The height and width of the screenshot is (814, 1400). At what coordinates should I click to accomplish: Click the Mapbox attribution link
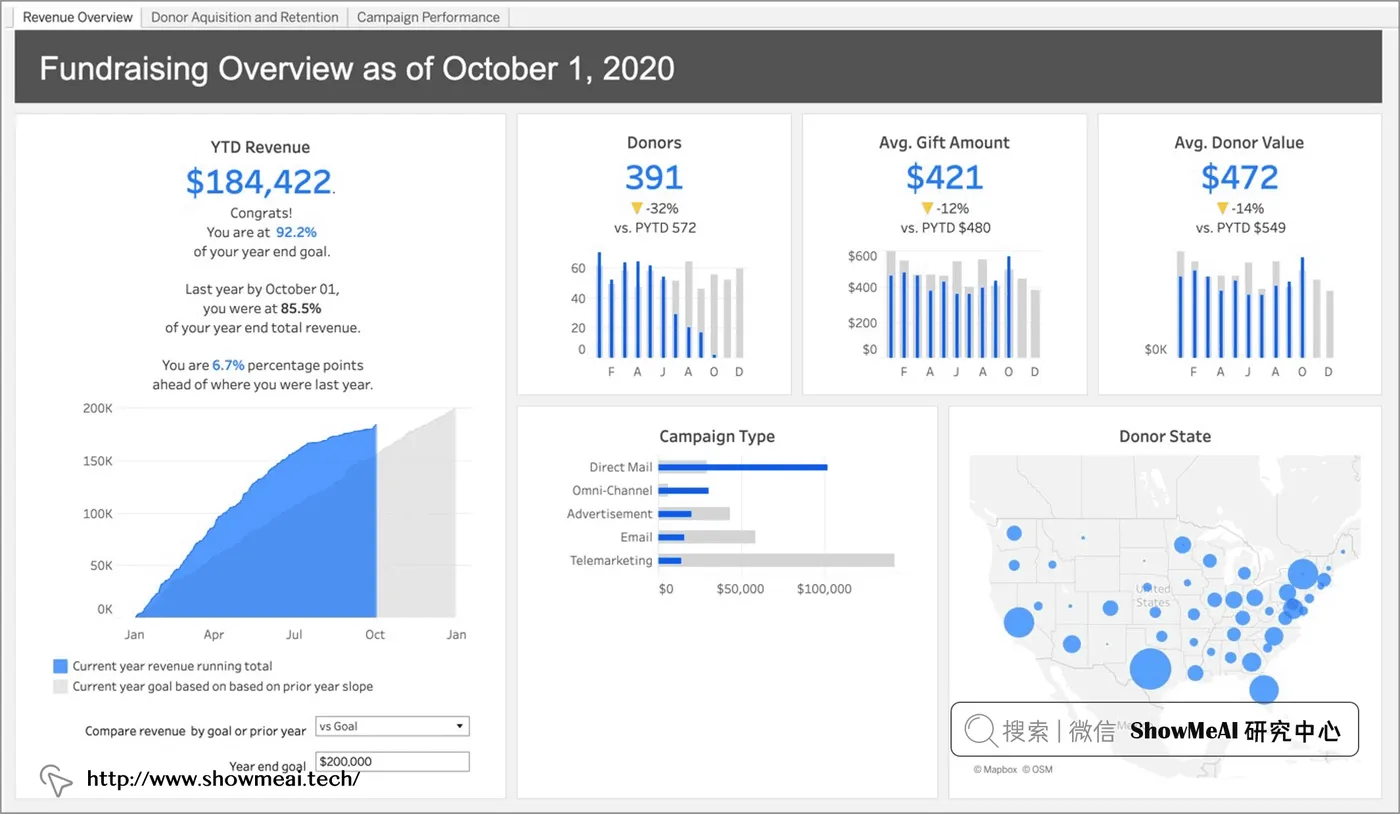coord(996,770)
